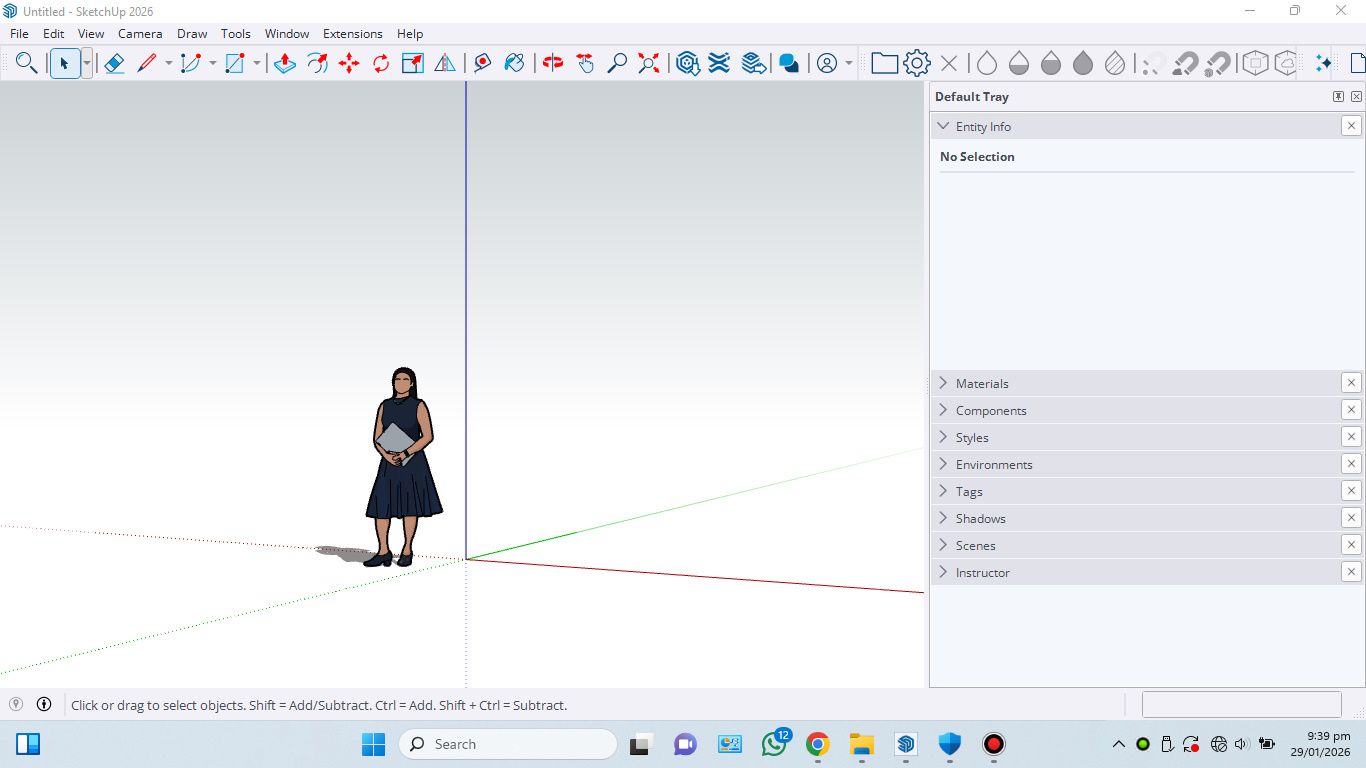Screen dimensions: 1366x768
Task: Click the first cube box icon
Action: tap(1255, 63)
